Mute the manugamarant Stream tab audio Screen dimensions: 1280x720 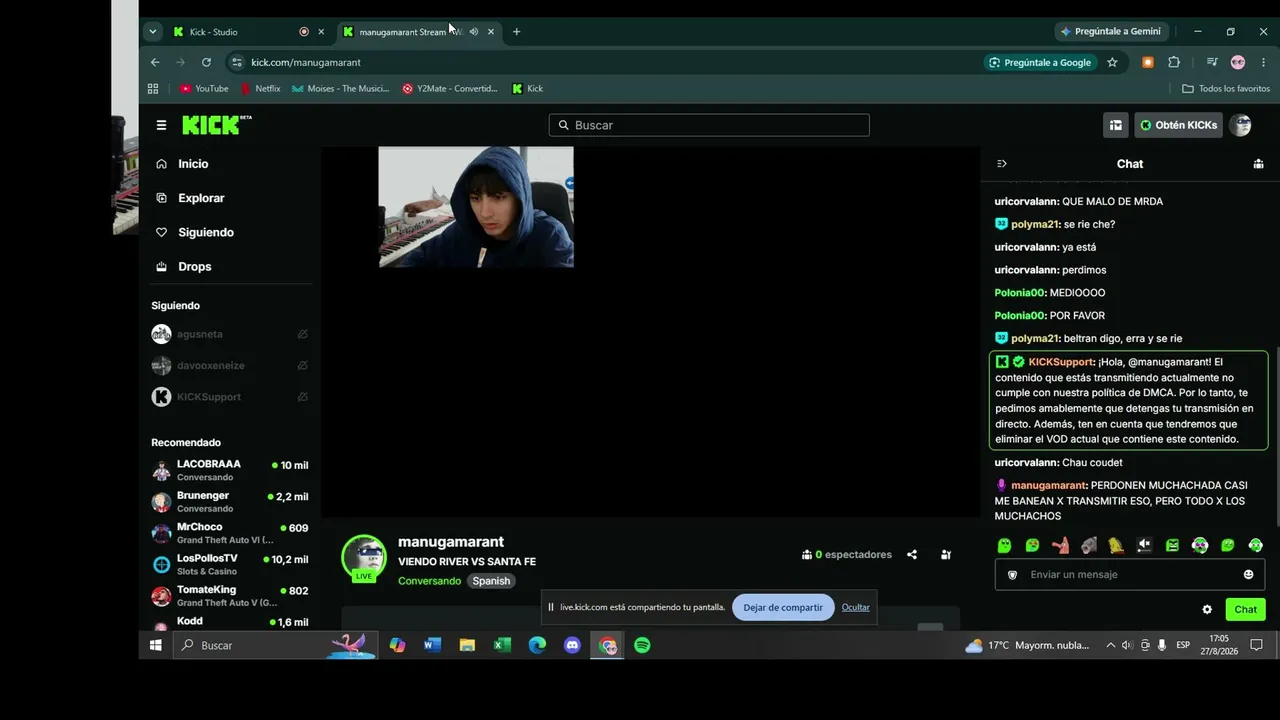[x=474, y=32]
